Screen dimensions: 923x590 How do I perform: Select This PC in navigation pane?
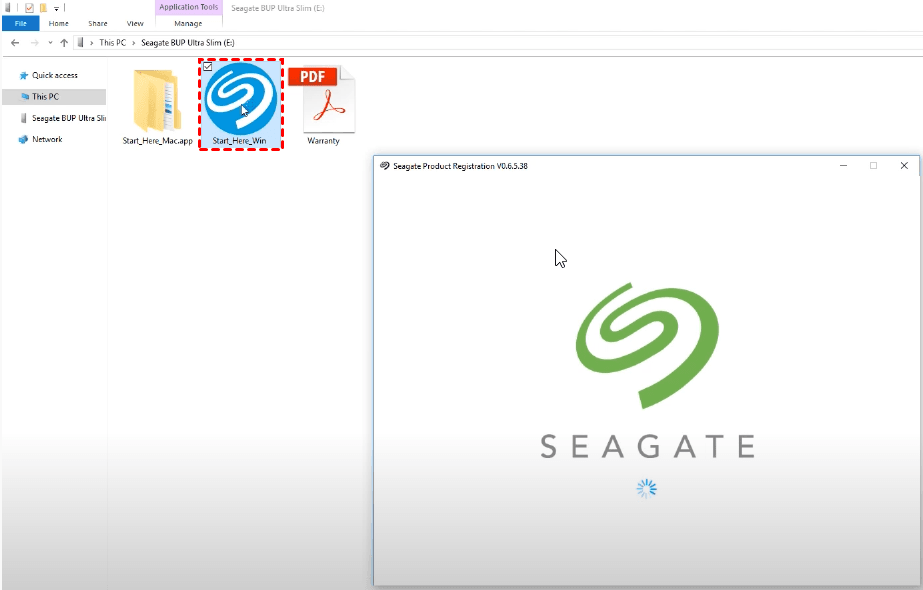pos(54,97)
